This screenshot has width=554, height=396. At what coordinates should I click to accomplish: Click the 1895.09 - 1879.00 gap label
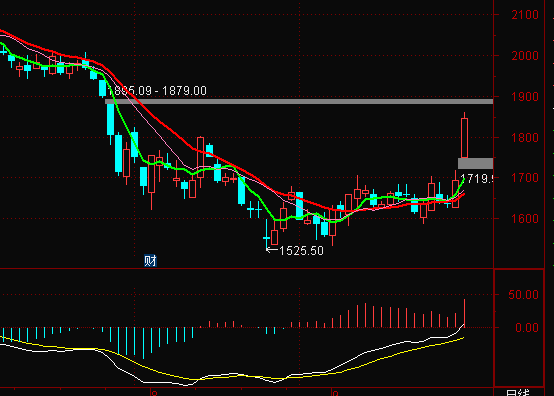click(157, 91)
